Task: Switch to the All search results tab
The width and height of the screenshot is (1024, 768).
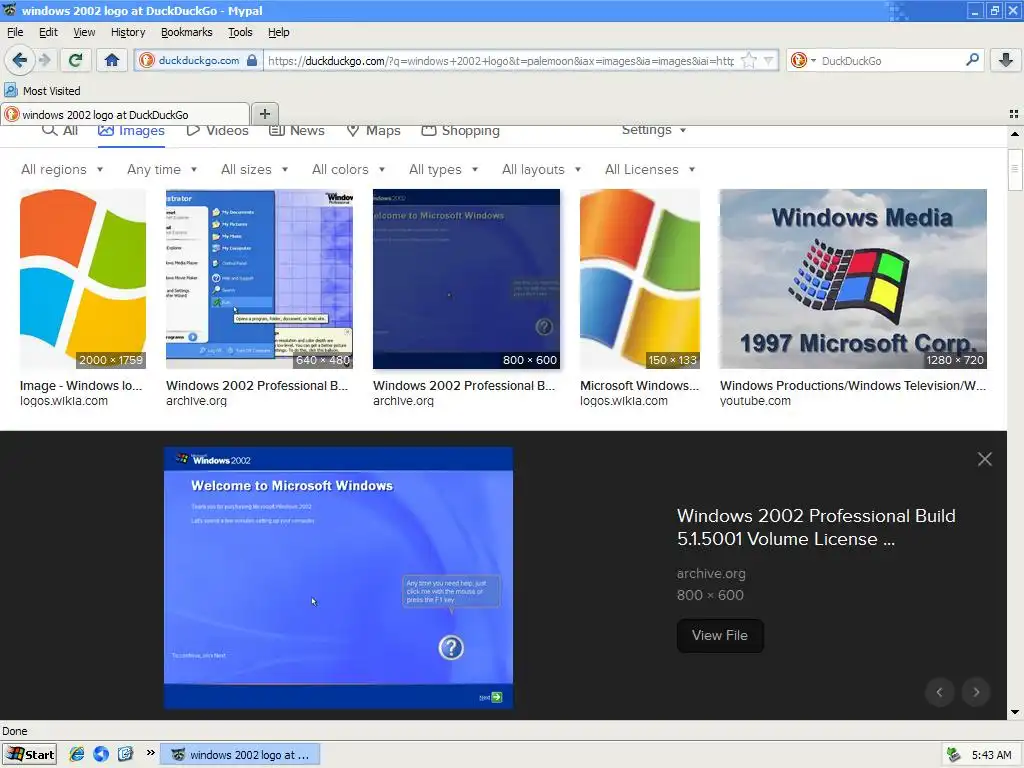Action: pos(60,131)
